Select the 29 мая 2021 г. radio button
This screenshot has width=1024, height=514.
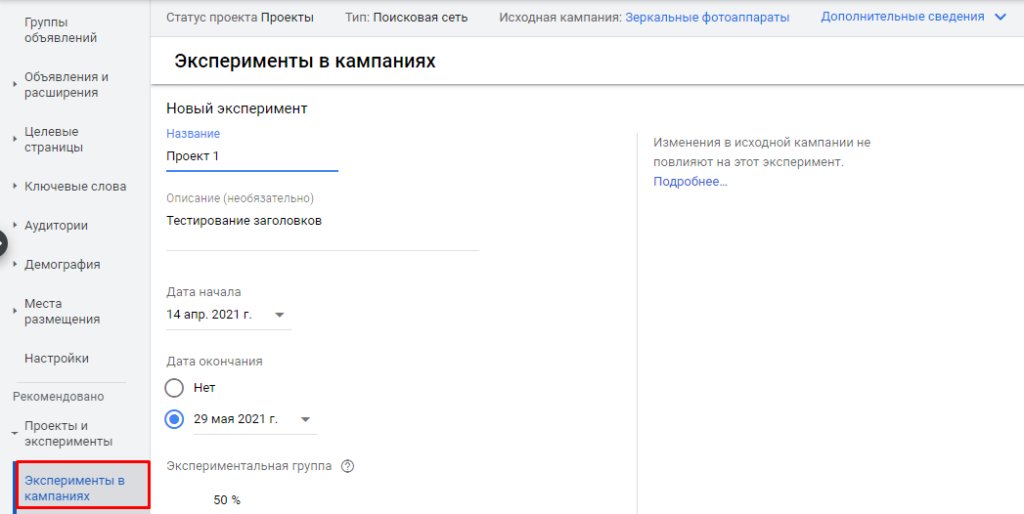[x=174, y=419]
